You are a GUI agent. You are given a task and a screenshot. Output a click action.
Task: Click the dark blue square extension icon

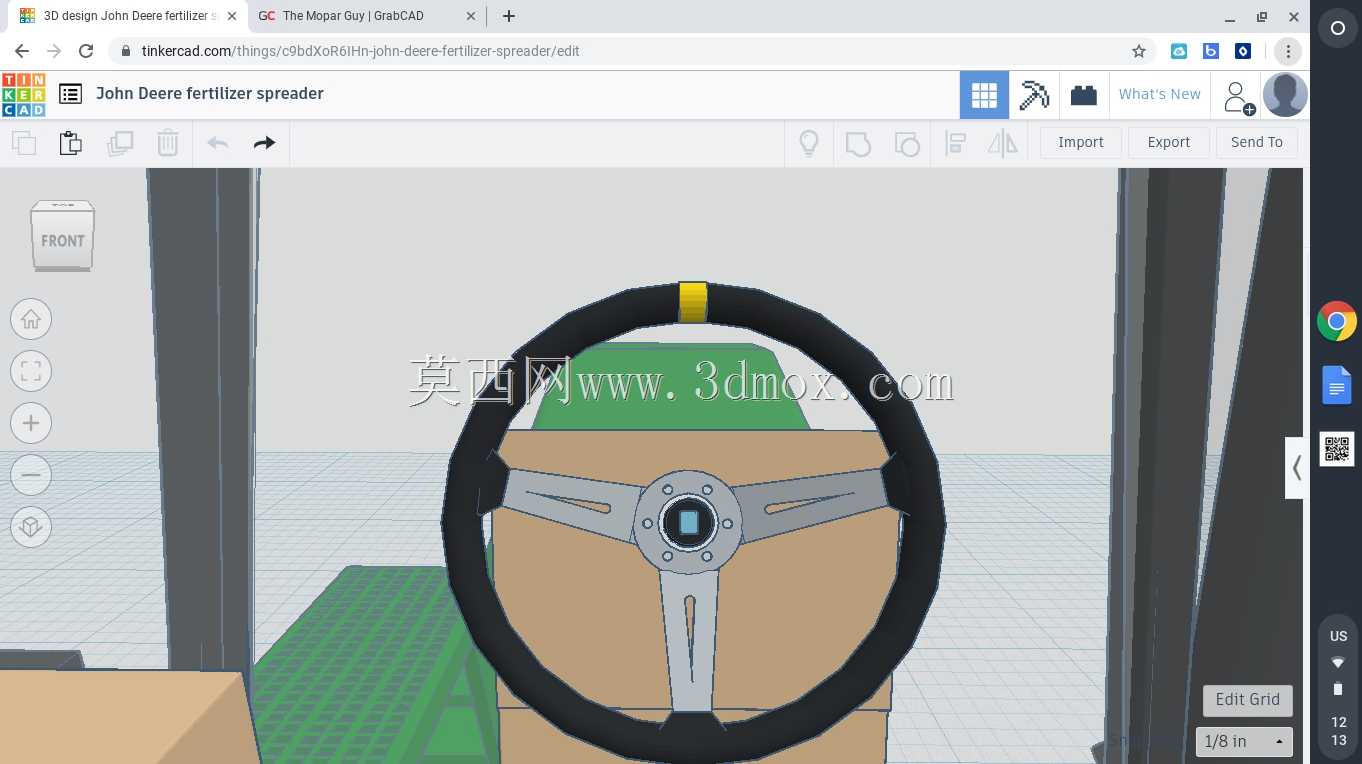1243,51
